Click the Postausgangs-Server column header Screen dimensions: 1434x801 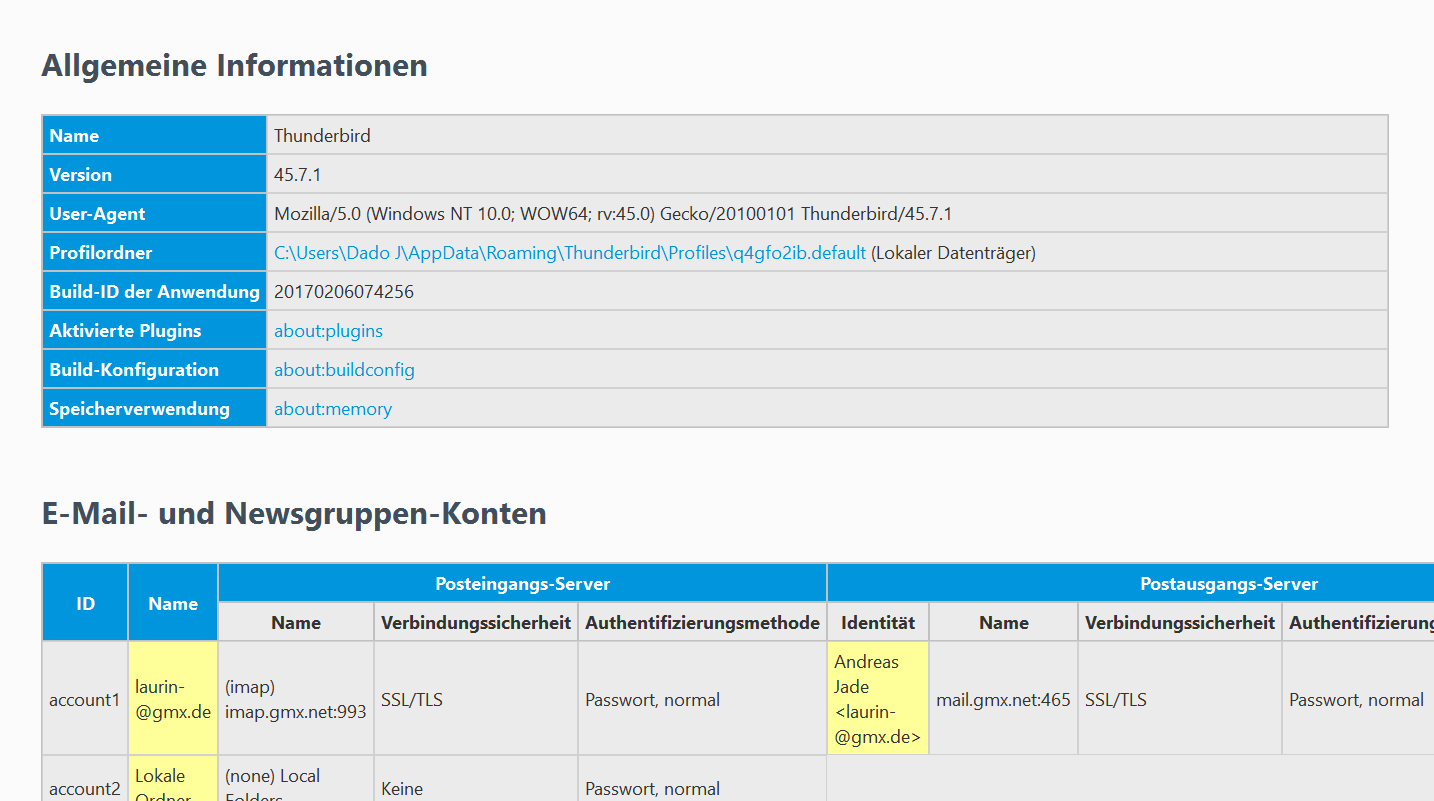click(x=1130, y=583)
